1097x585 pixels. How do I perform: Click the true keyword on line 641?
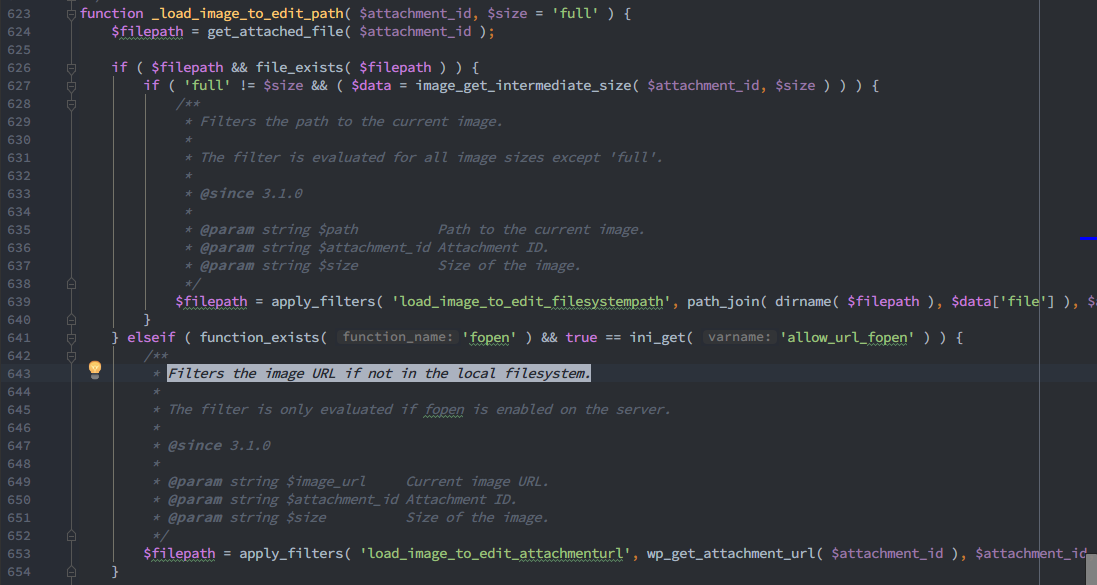coord(581,337)
